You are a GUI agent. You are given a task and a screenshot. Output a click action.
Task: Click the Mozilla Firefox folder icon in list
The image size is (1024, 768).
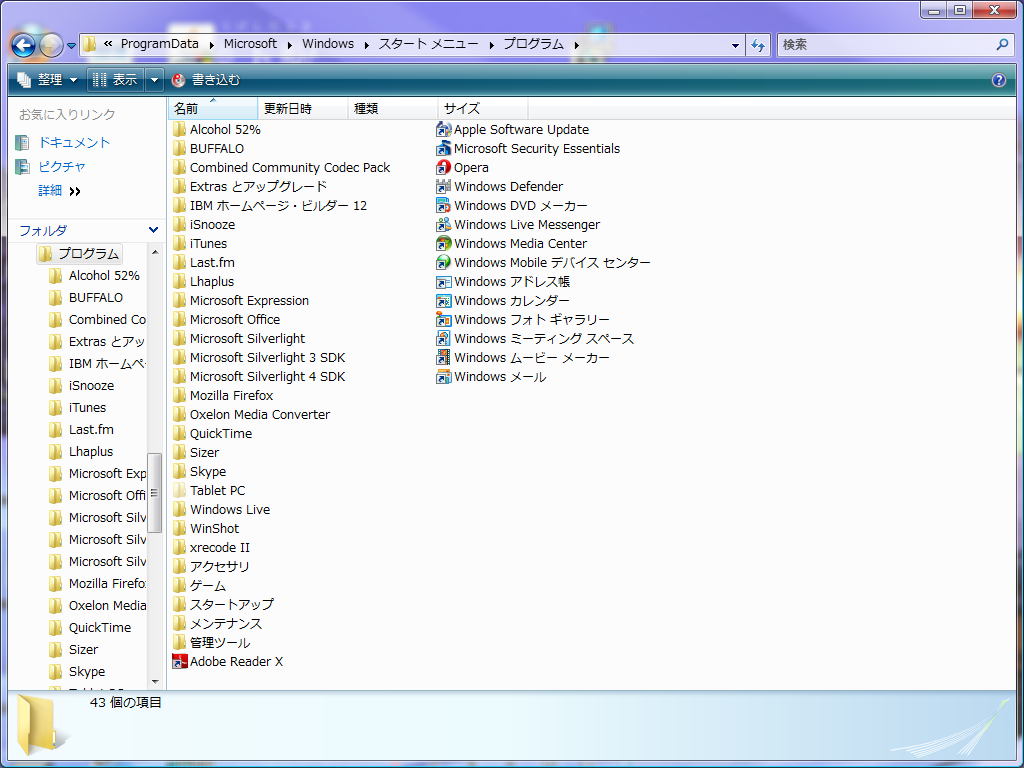[180, 395]
